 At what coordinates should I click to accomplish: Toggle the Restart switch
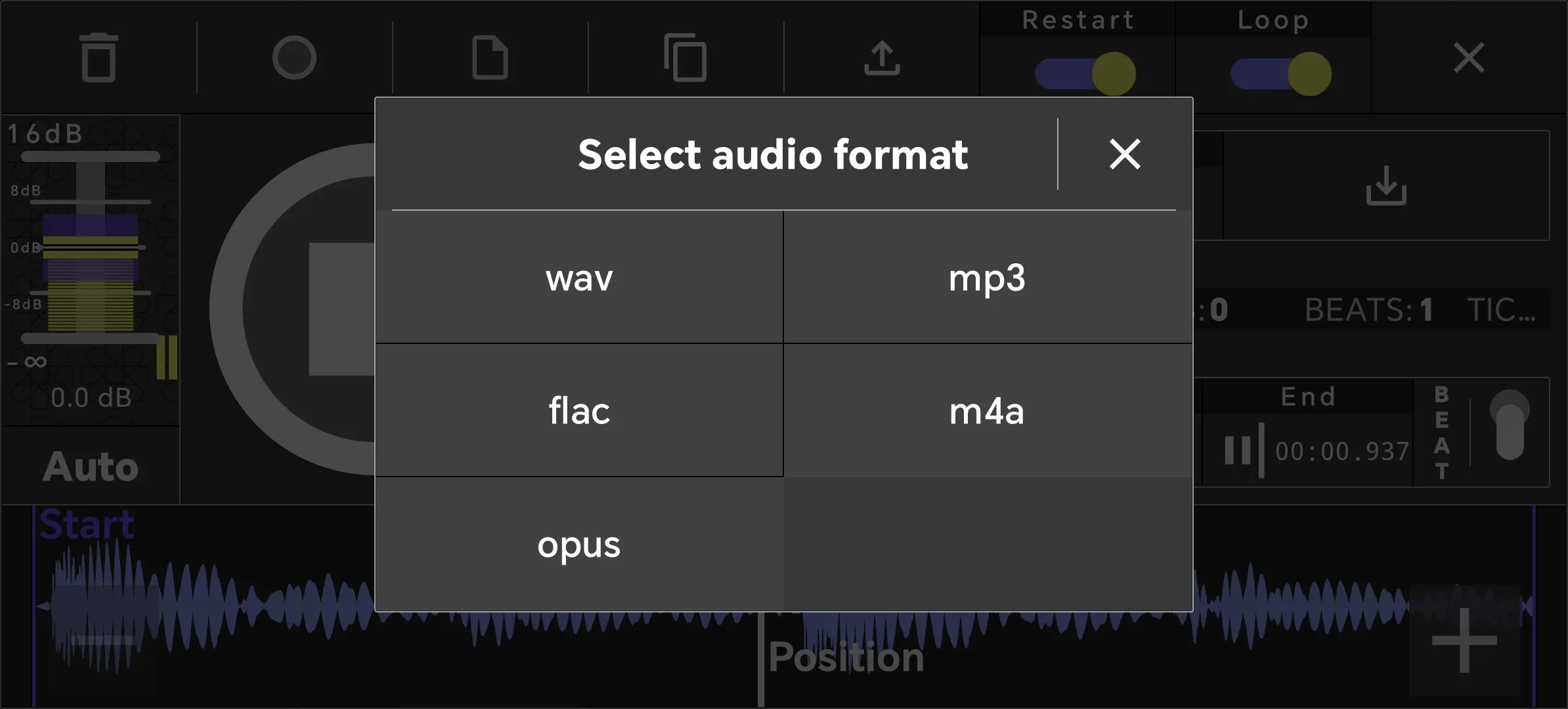coord(1085,74)
